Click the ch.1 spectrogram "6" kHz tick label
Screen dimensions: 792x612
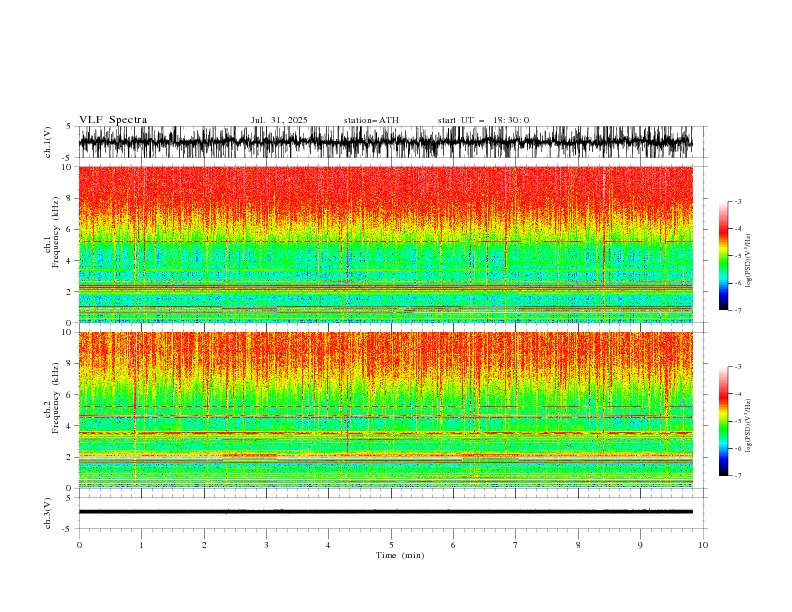(70, 230)
